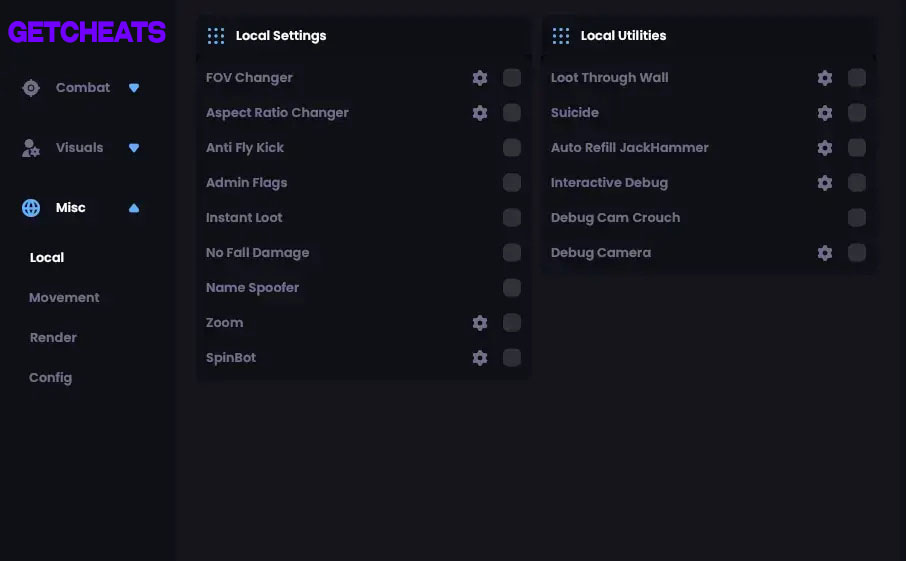Expand the Visuals section arrow

(x=134, y=148)
